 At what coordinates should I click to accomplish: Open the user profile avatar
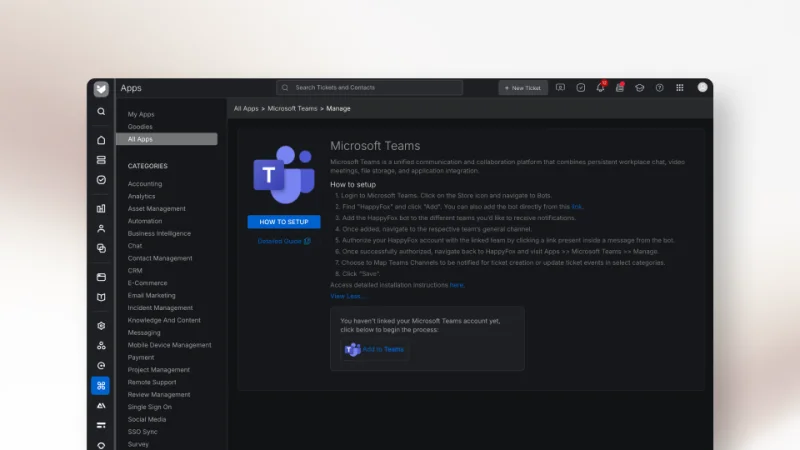coord(703,87)
